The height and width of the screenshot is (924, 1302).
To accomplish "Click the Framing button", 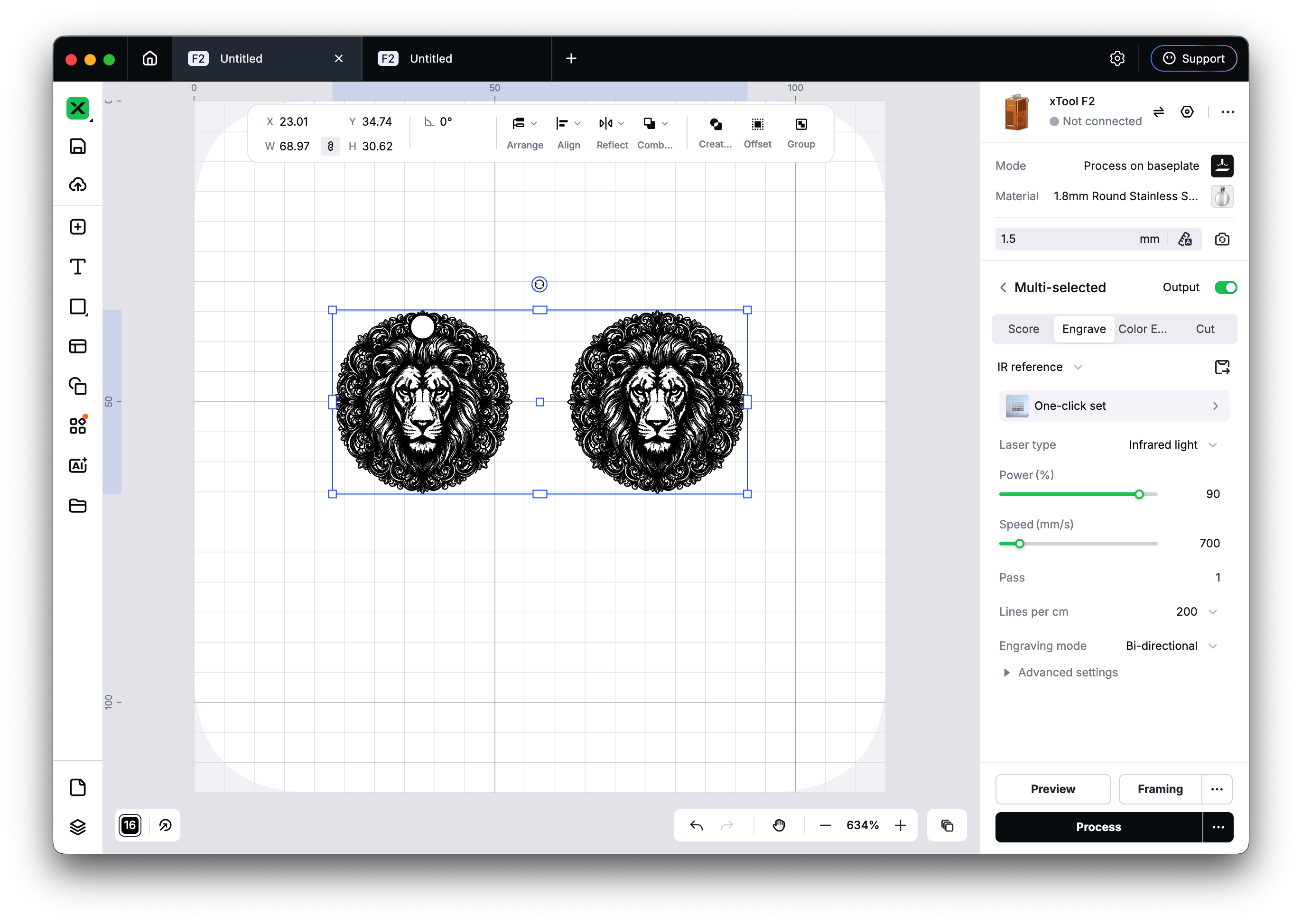I will [1160, 790].
